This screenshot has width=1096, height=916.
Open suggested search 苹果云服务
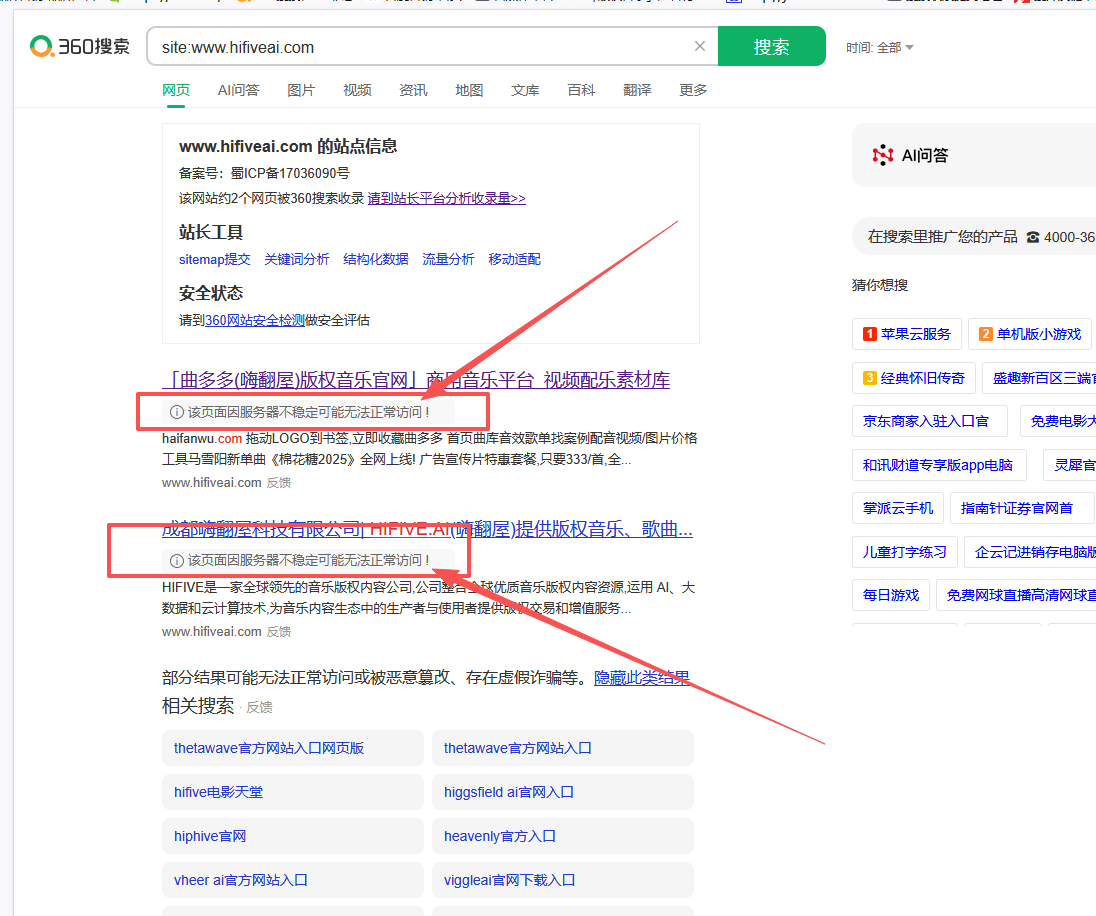[x=907, y=334]
